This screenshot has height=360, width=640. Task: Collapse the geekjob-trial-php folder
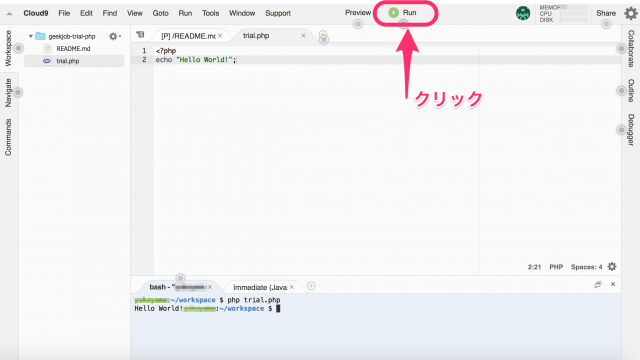[31, 36]
